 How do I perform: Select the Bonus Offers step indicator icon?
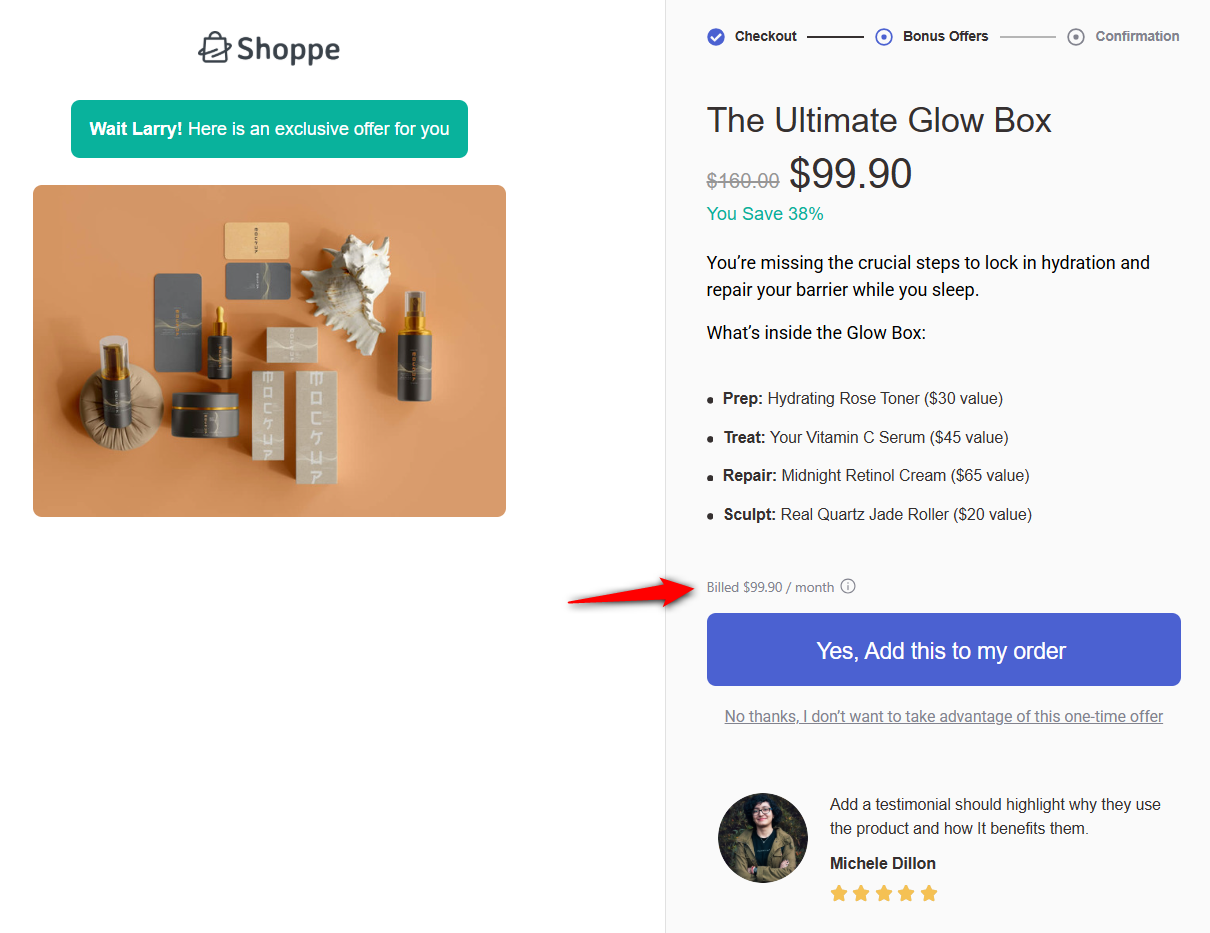point(883,36)
